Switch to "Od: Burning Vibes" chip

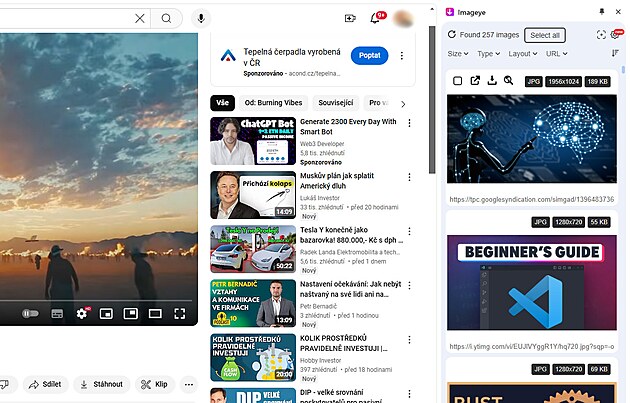tap(273, 103)
